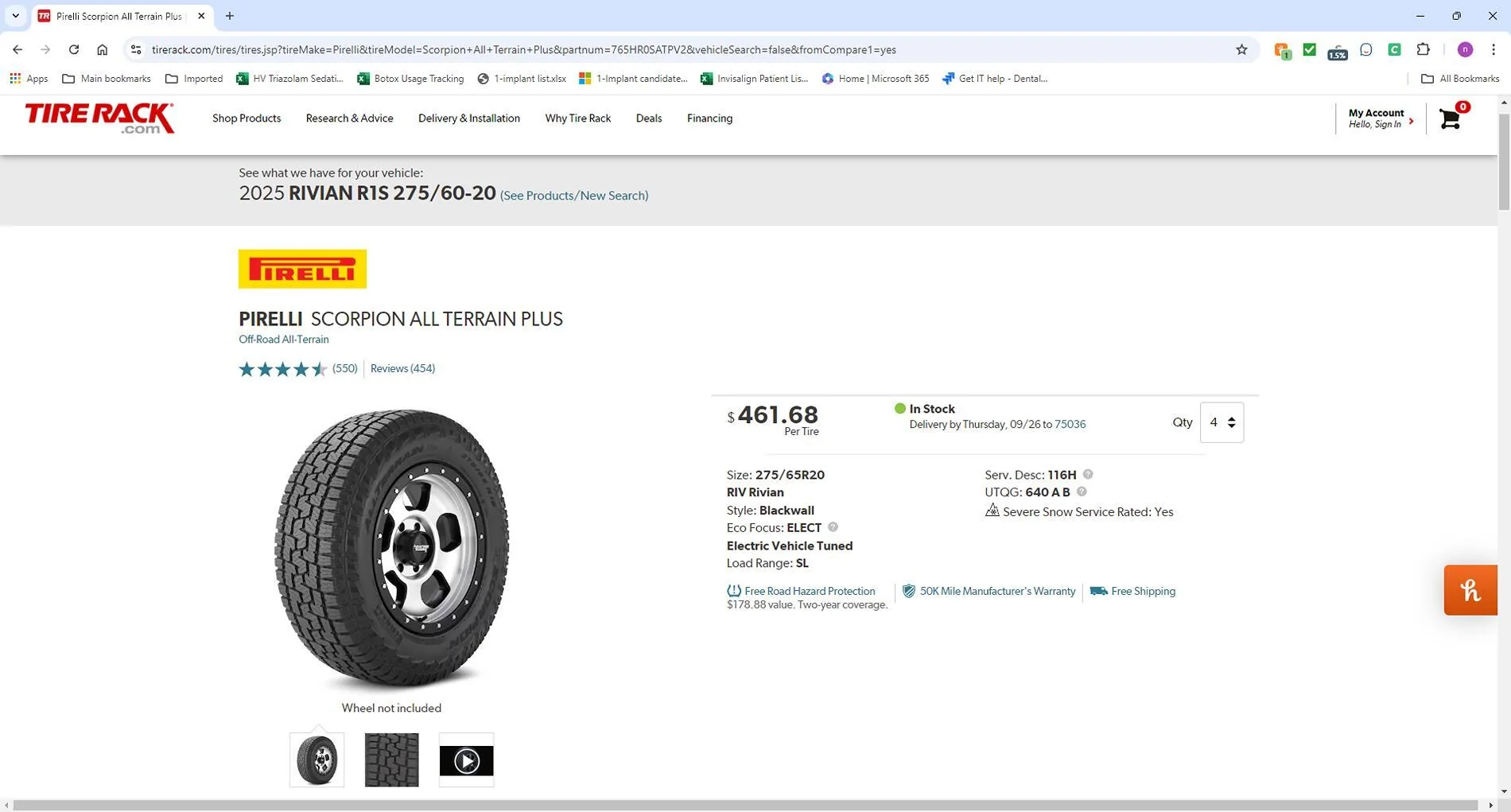The width and height of the screenshot is (1511, 812).
Task: Click the (550) ratings count
Action: click(x=345, y=368)
